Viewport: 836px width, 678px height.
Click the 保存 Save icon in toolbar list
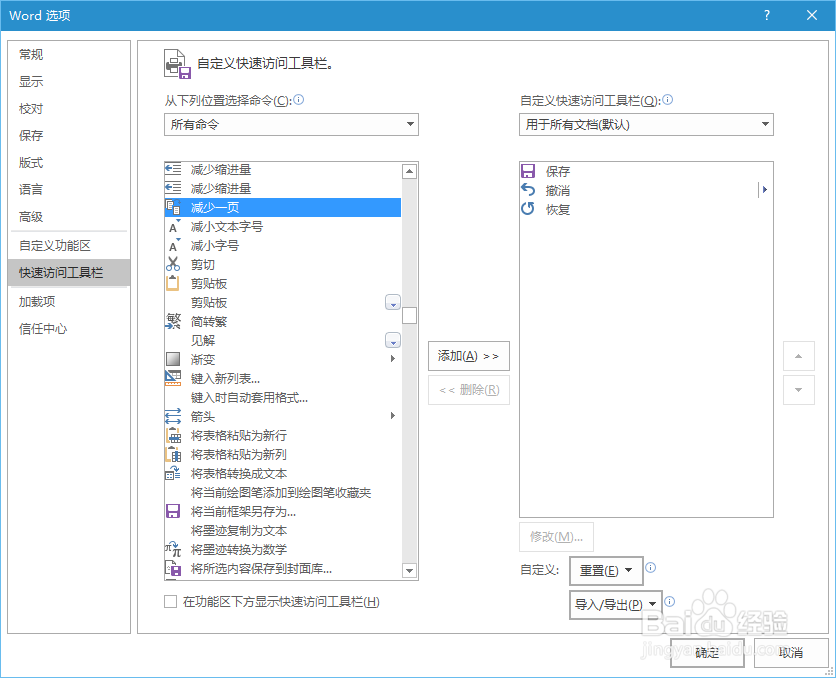tap(527, 171)
